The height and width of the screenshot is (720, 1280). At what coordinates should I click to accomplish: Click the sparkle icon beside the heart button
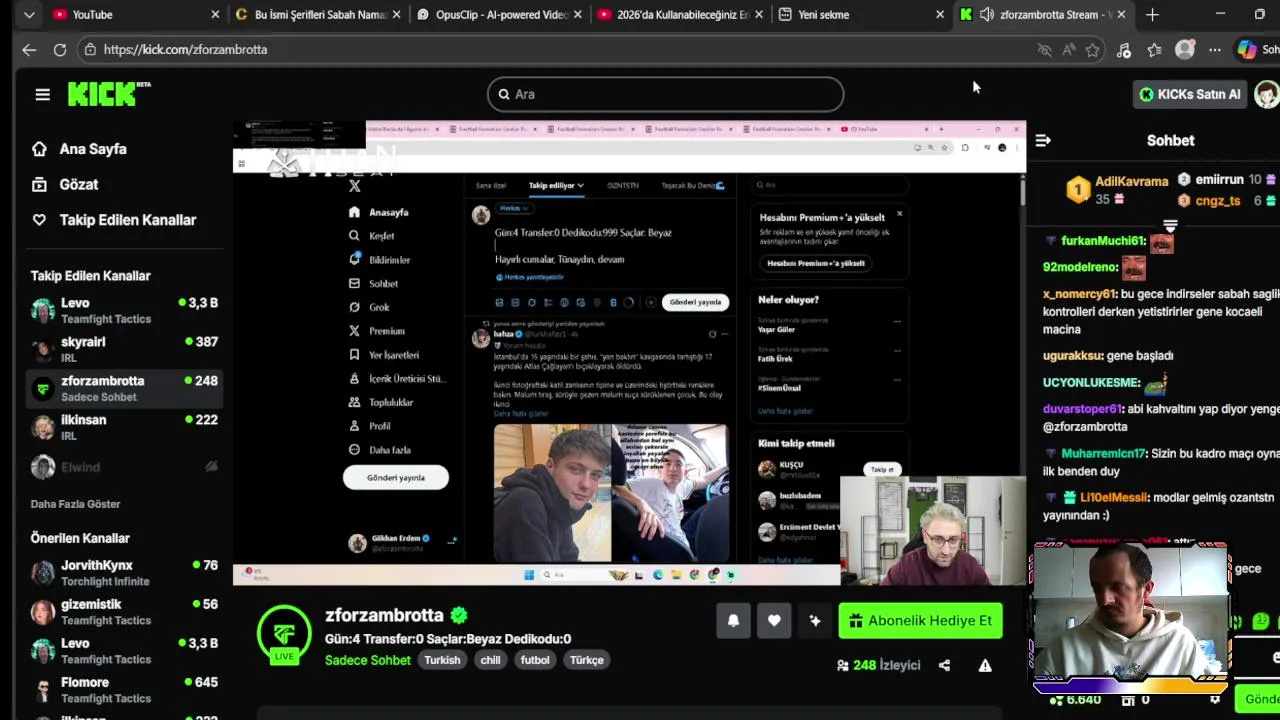(x=815, y=621)
